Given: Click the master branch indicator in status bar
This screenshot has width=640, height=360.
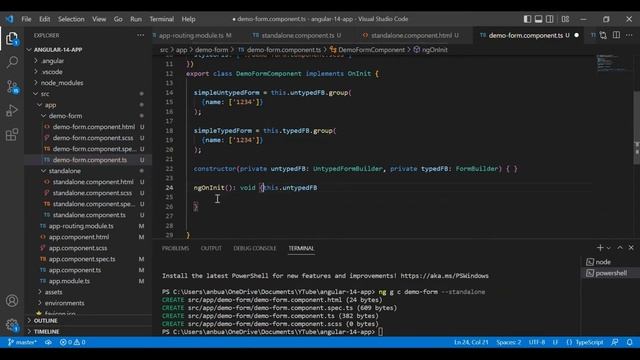Looking at the screenshot, I should [x=22, y=342].
